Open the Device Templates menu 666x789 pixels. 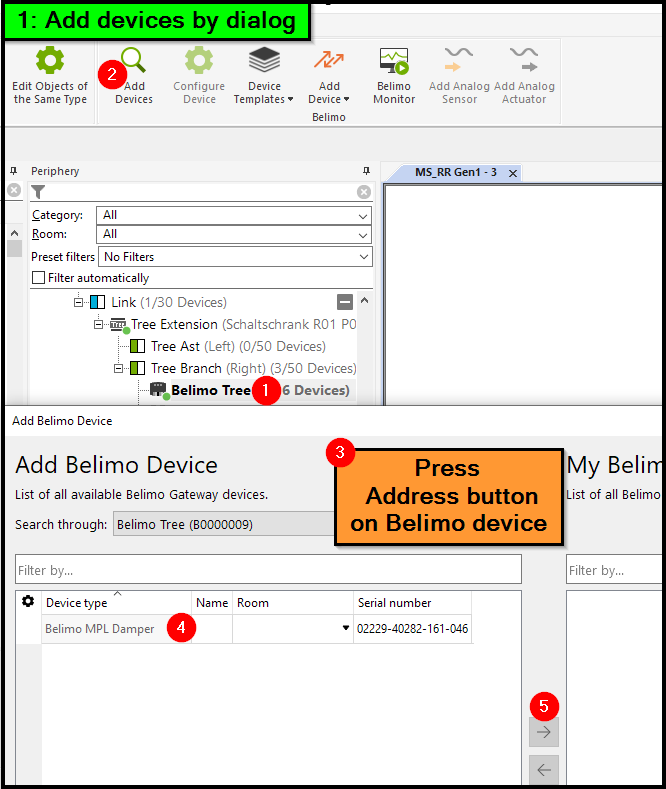pyautogui.click(x=264, y=75)
